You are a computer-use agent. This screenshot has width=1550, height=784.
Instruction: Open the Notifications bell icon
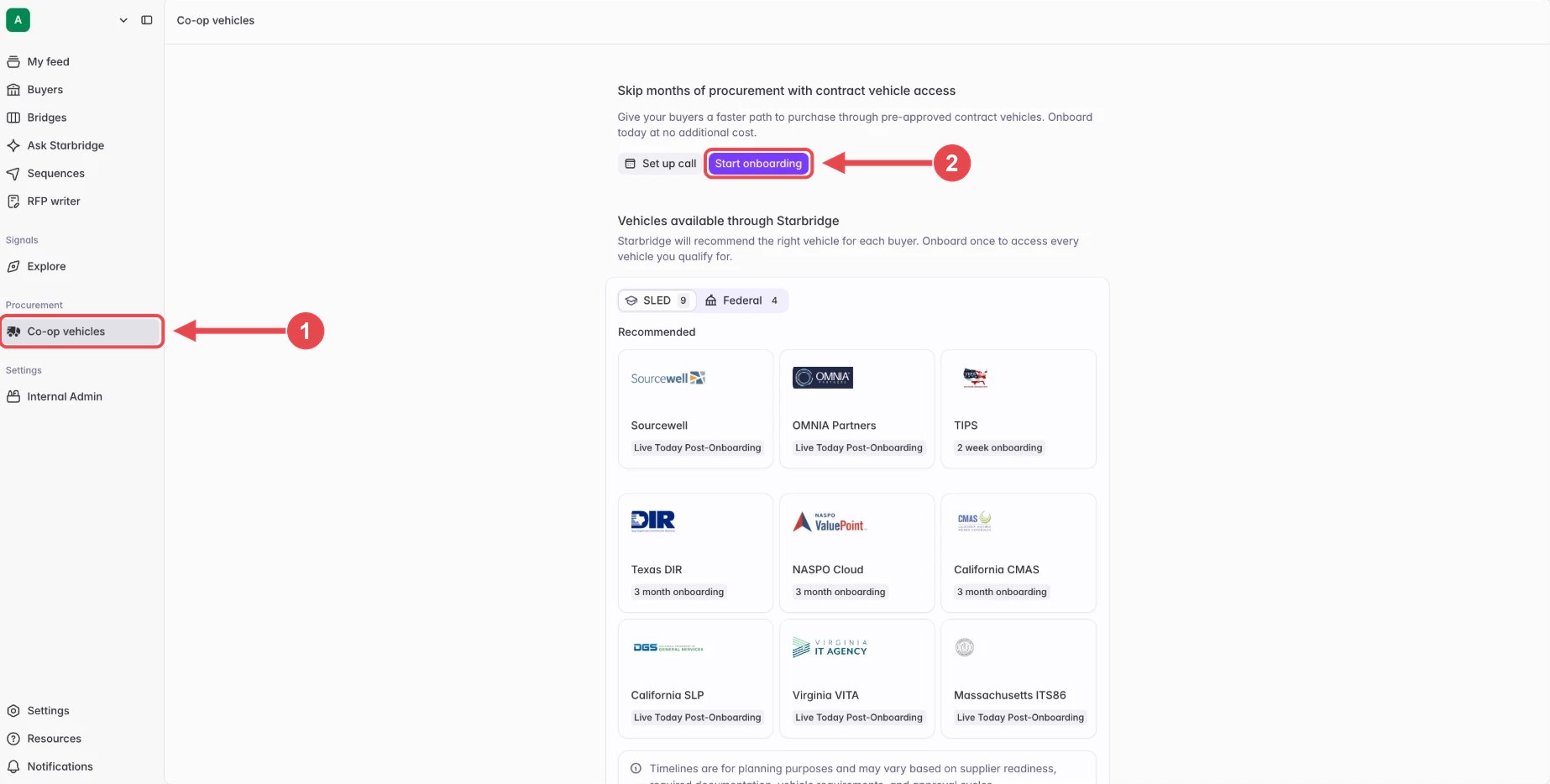click(13, 766)
